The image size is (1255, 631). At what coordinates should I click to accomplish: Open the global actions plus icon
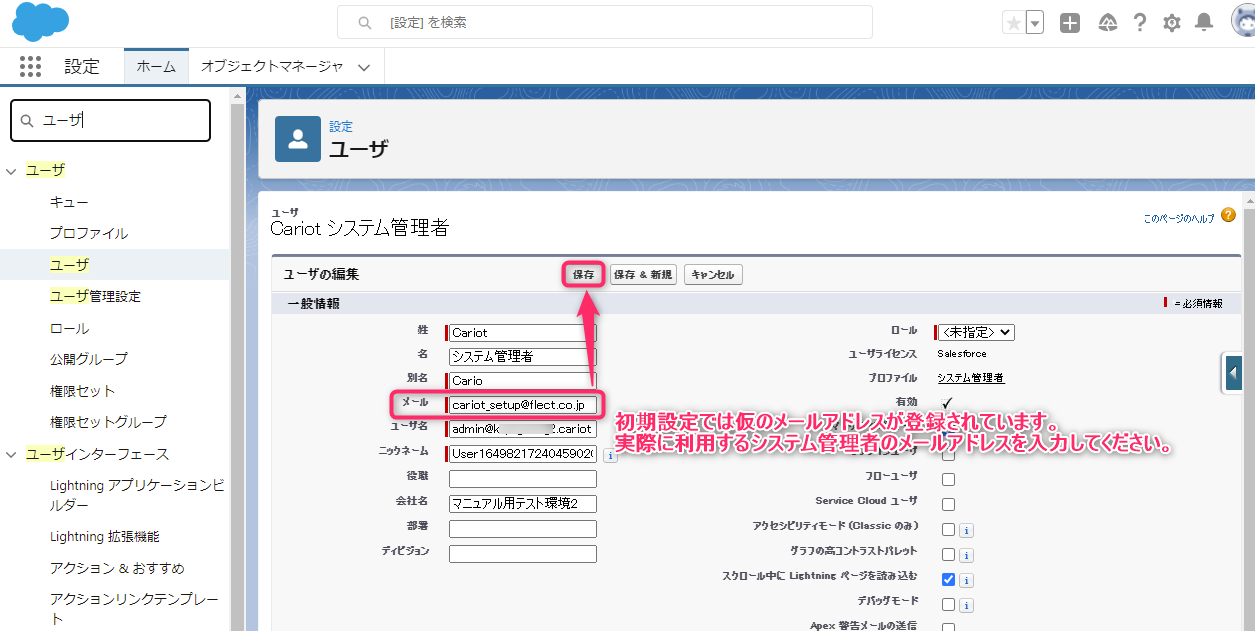pyautogui.click(x=1070, y=23)
